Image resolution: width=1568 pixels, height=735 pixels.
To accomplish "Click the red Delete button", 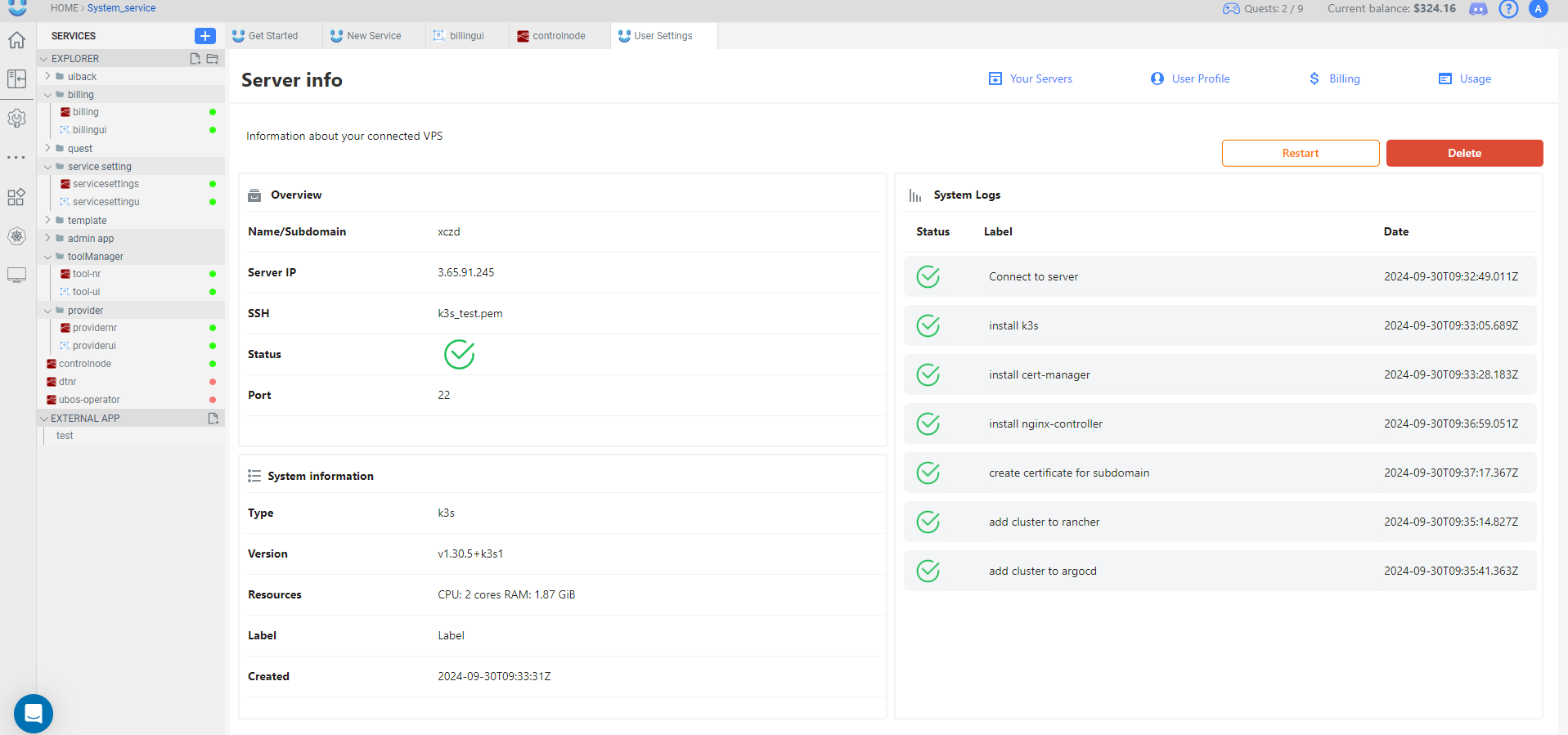I will click(1465, 153).
